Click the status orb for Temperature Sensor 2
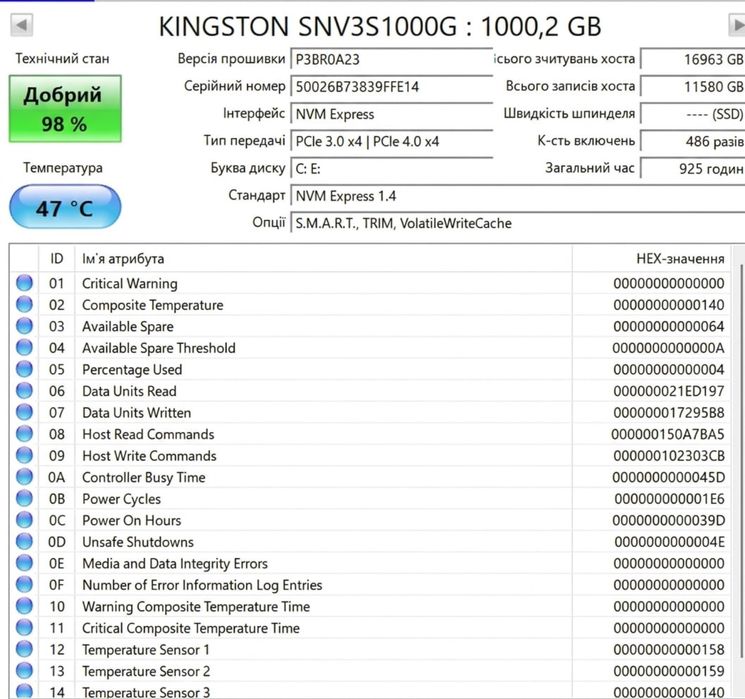745x699 pixels. tap(24, 670)
